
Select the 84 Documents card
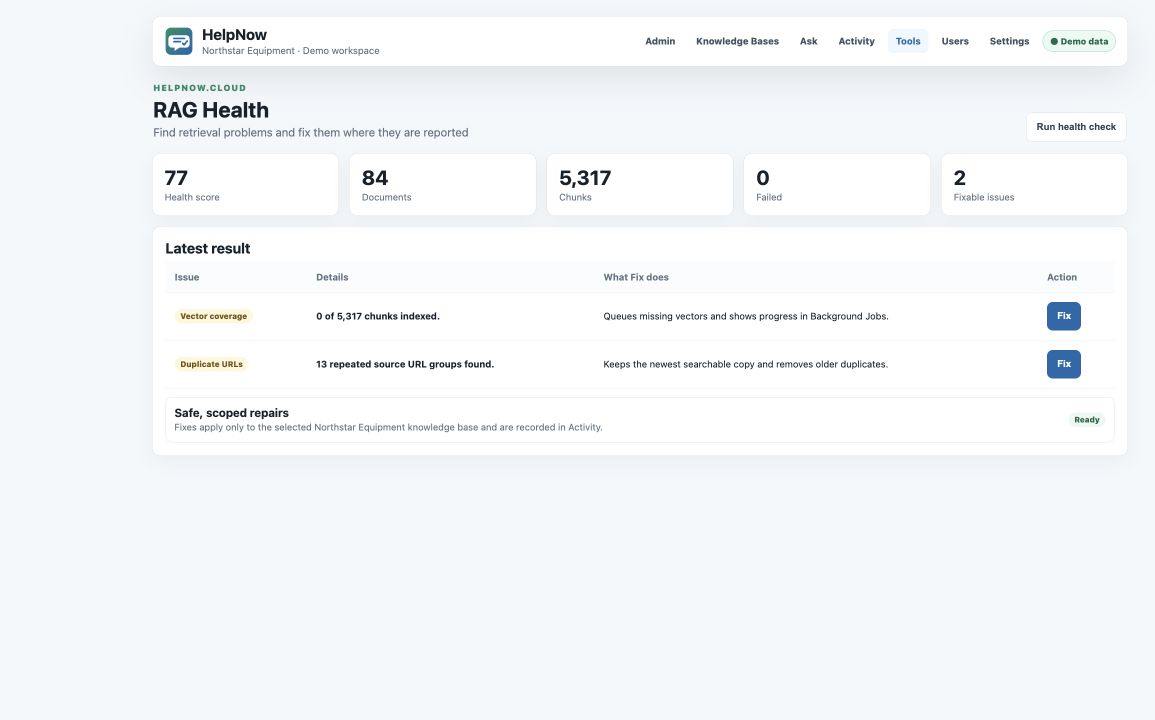443,185
